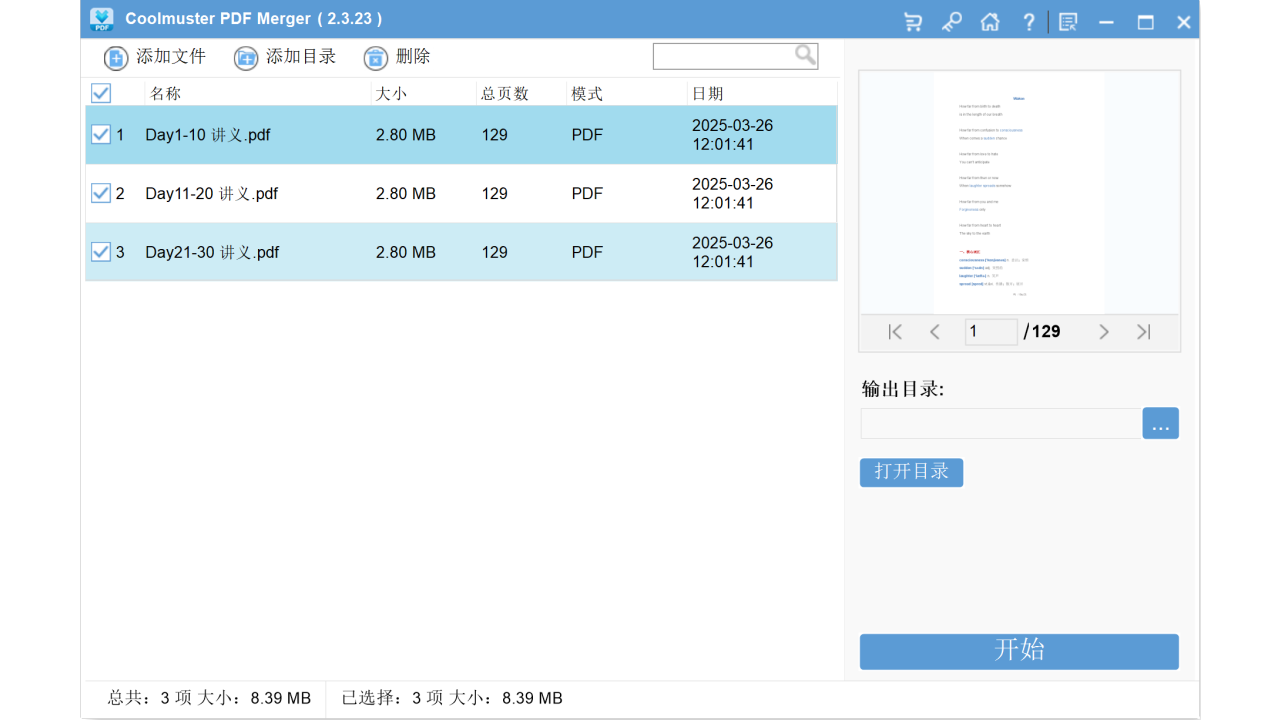Jump to first preview page
The height and width of the screenshot is (720, 1280).
(x=895, y=331)
